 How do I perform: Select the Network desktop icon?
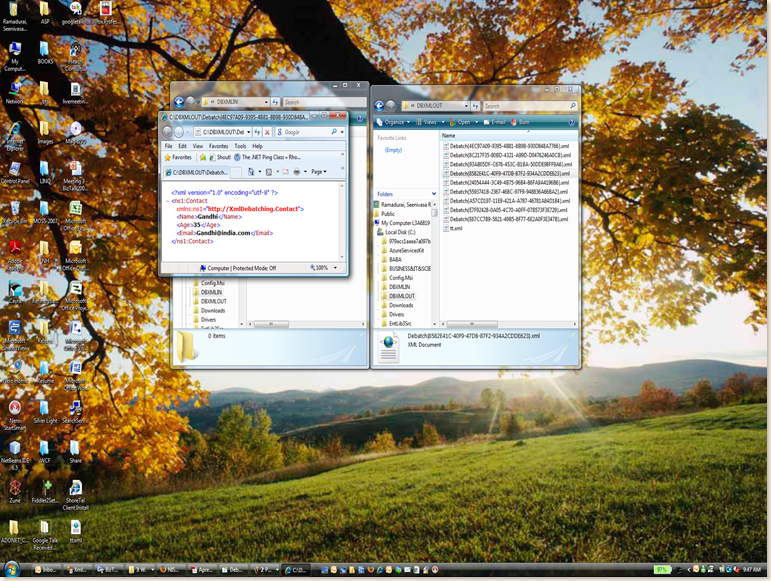[15, 93]
